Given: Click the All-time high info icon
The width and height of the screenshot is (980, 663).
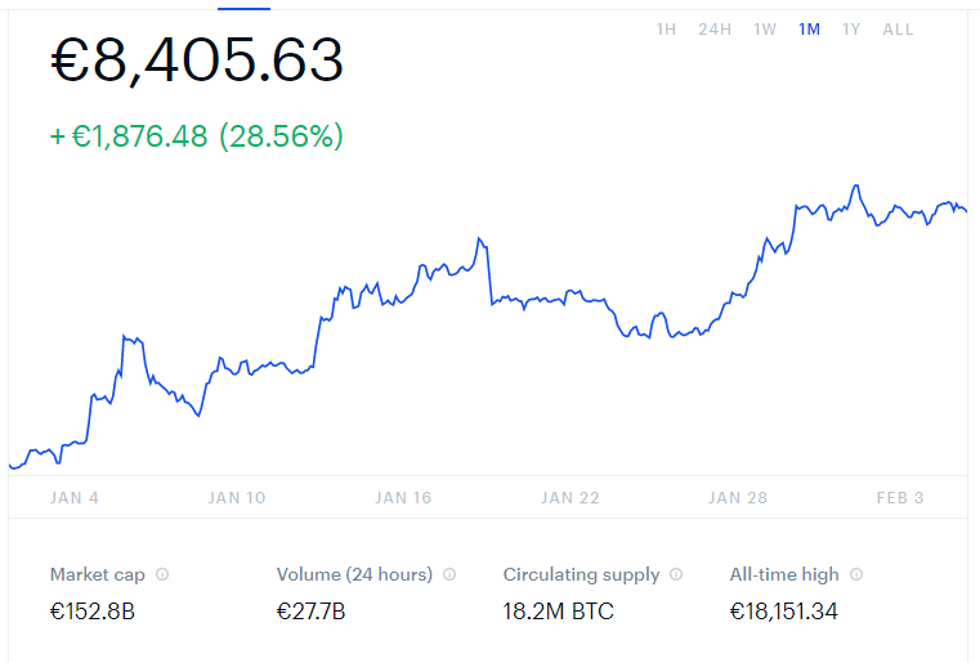Looking at the screenshot, I should [x=856, y=575].
